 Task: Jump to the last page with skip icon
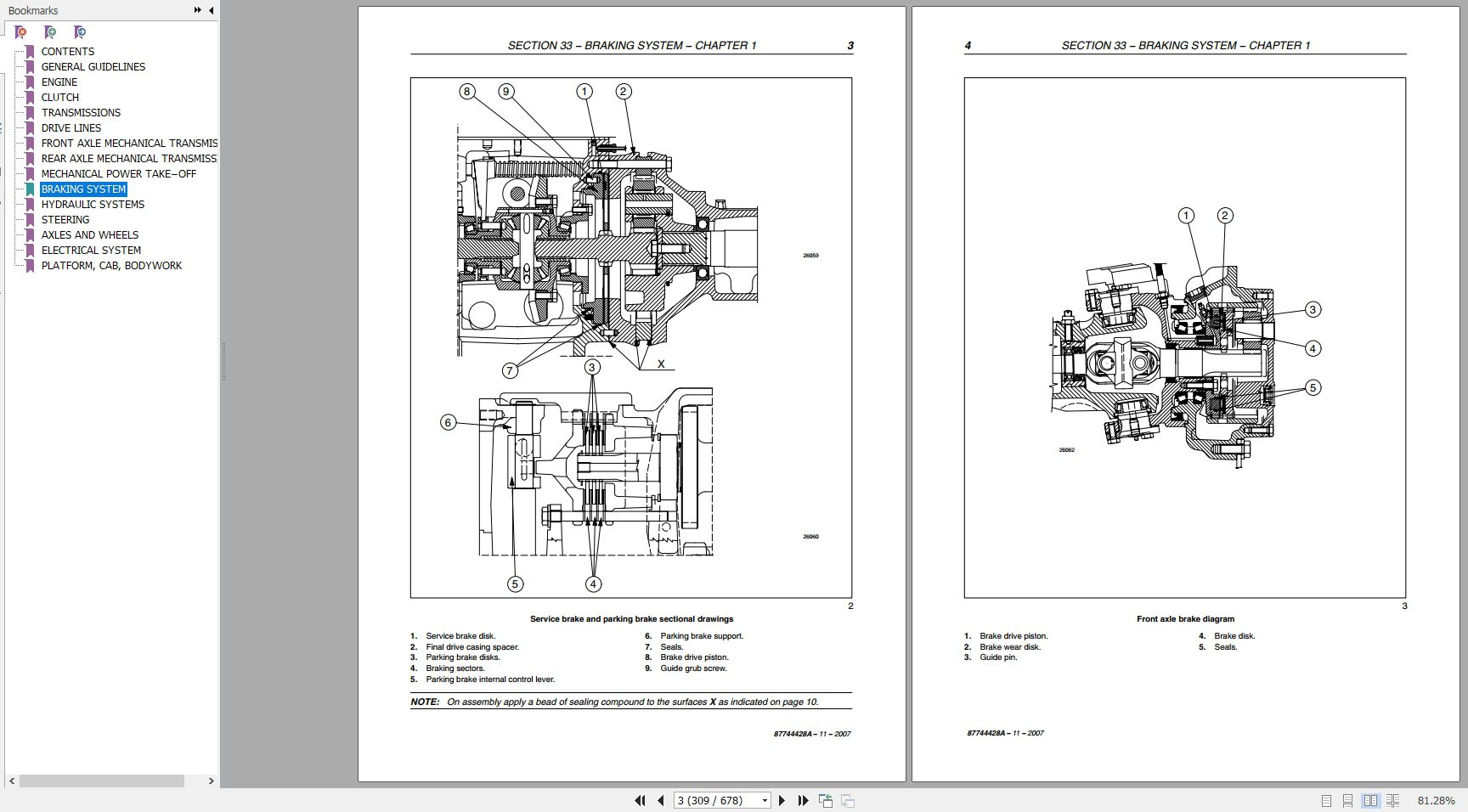tap(802, 799)
